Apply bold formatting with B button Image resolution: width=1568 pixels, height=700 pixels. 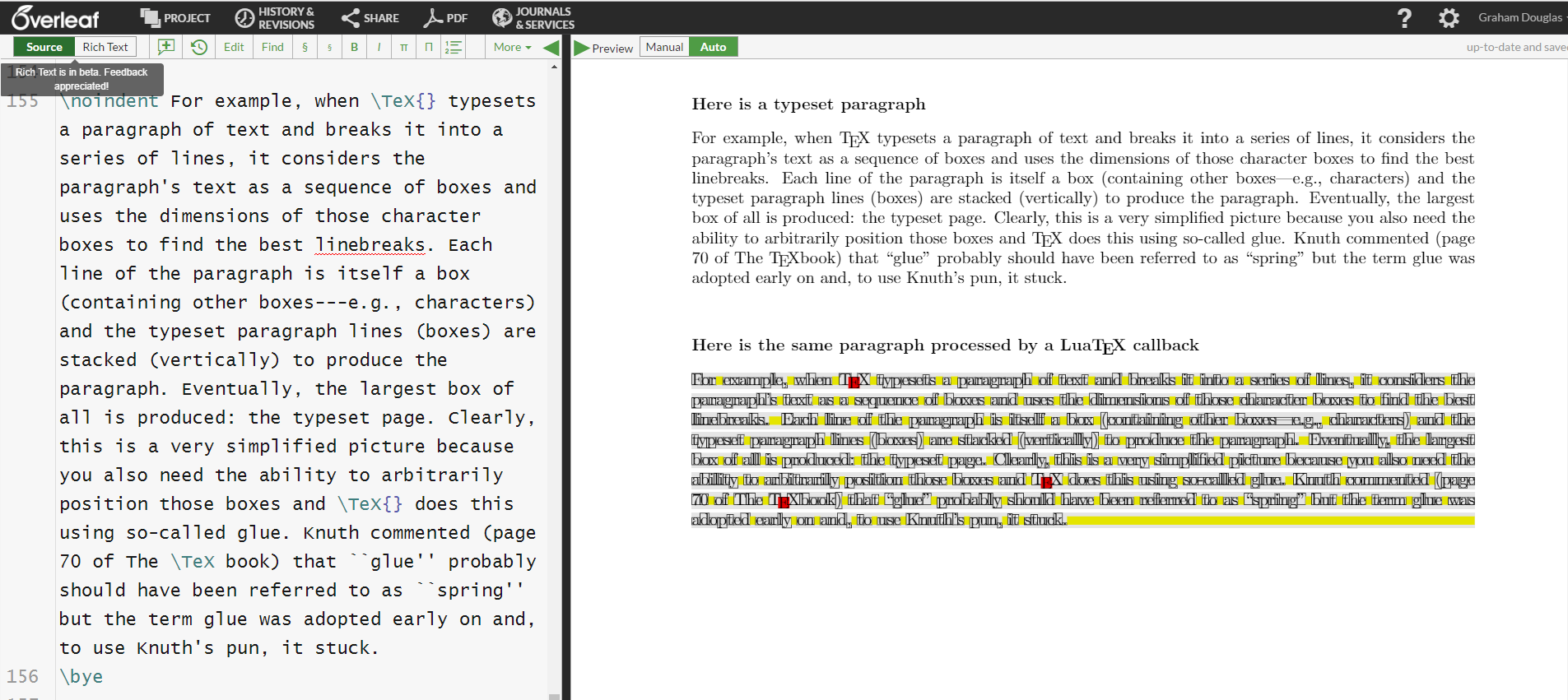pos(354,47)
